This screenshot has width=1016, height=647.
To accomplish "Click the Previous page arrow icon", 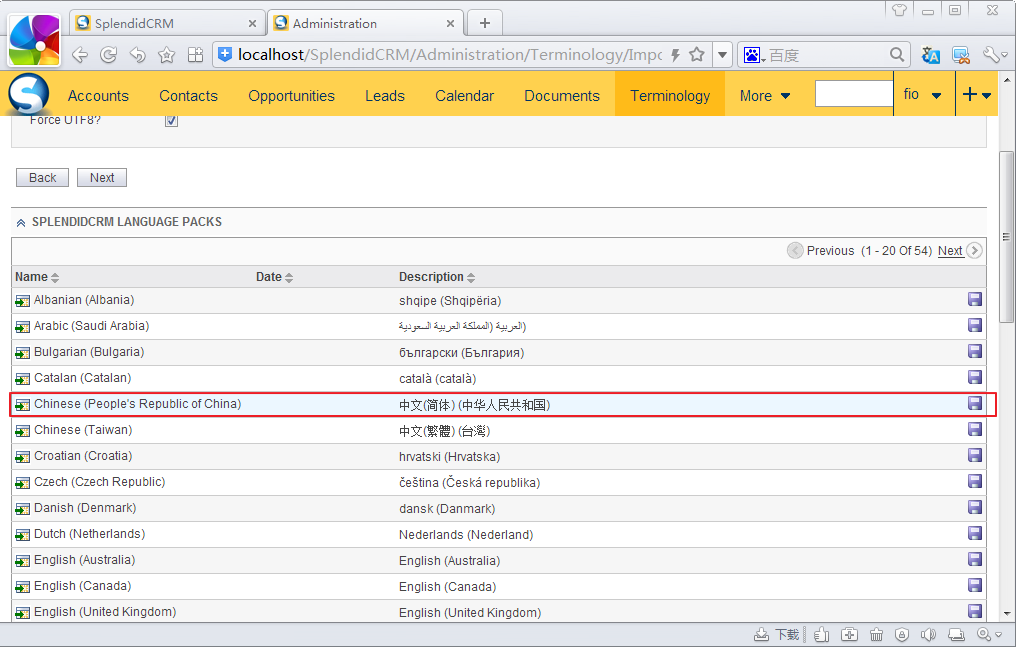I will click(x=795, y=251).
